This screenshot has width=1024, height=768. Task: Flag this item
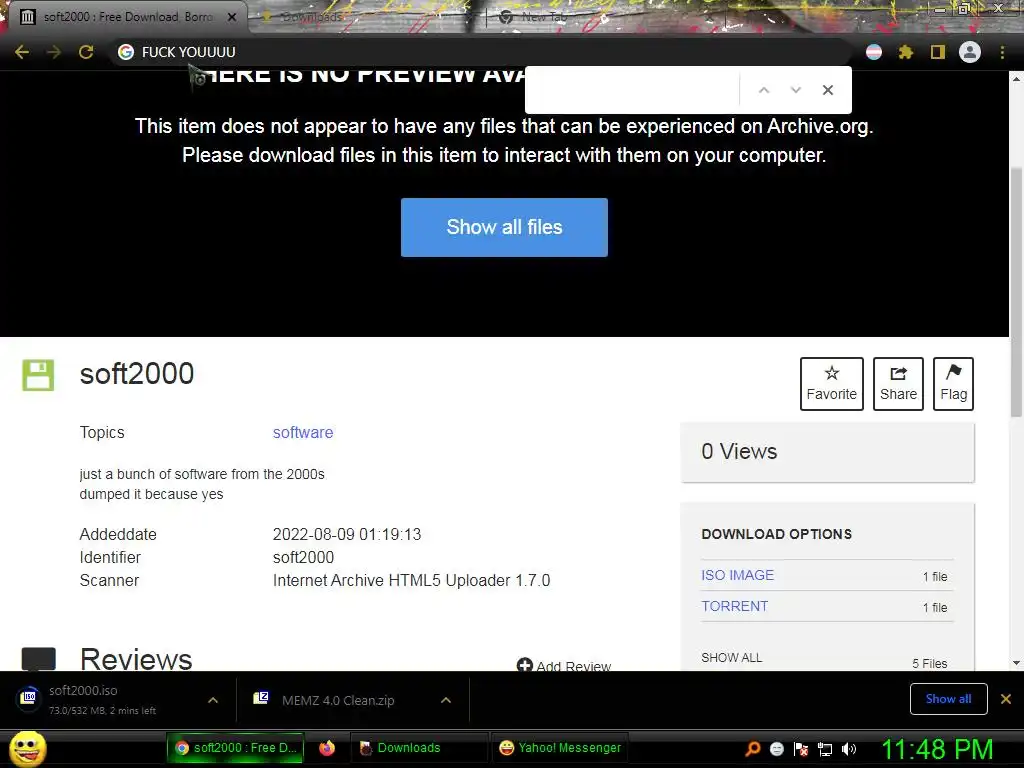953,384
